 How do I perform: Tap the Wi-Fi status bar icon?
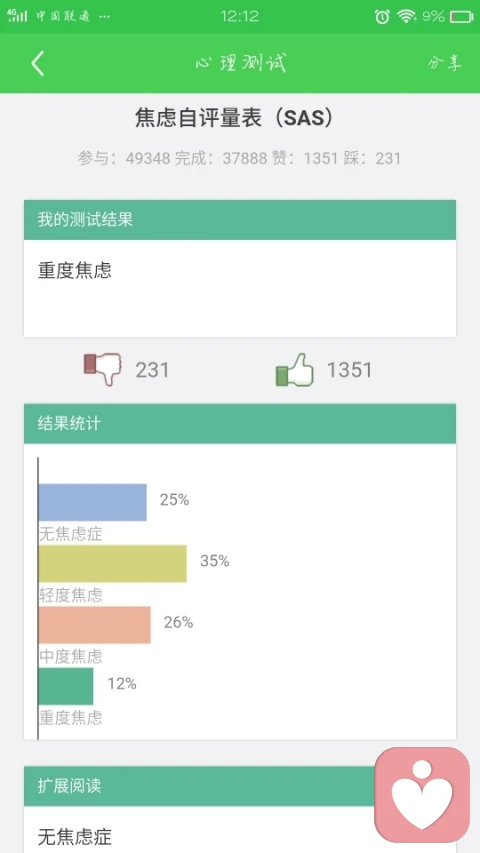[x=406, y=17]
